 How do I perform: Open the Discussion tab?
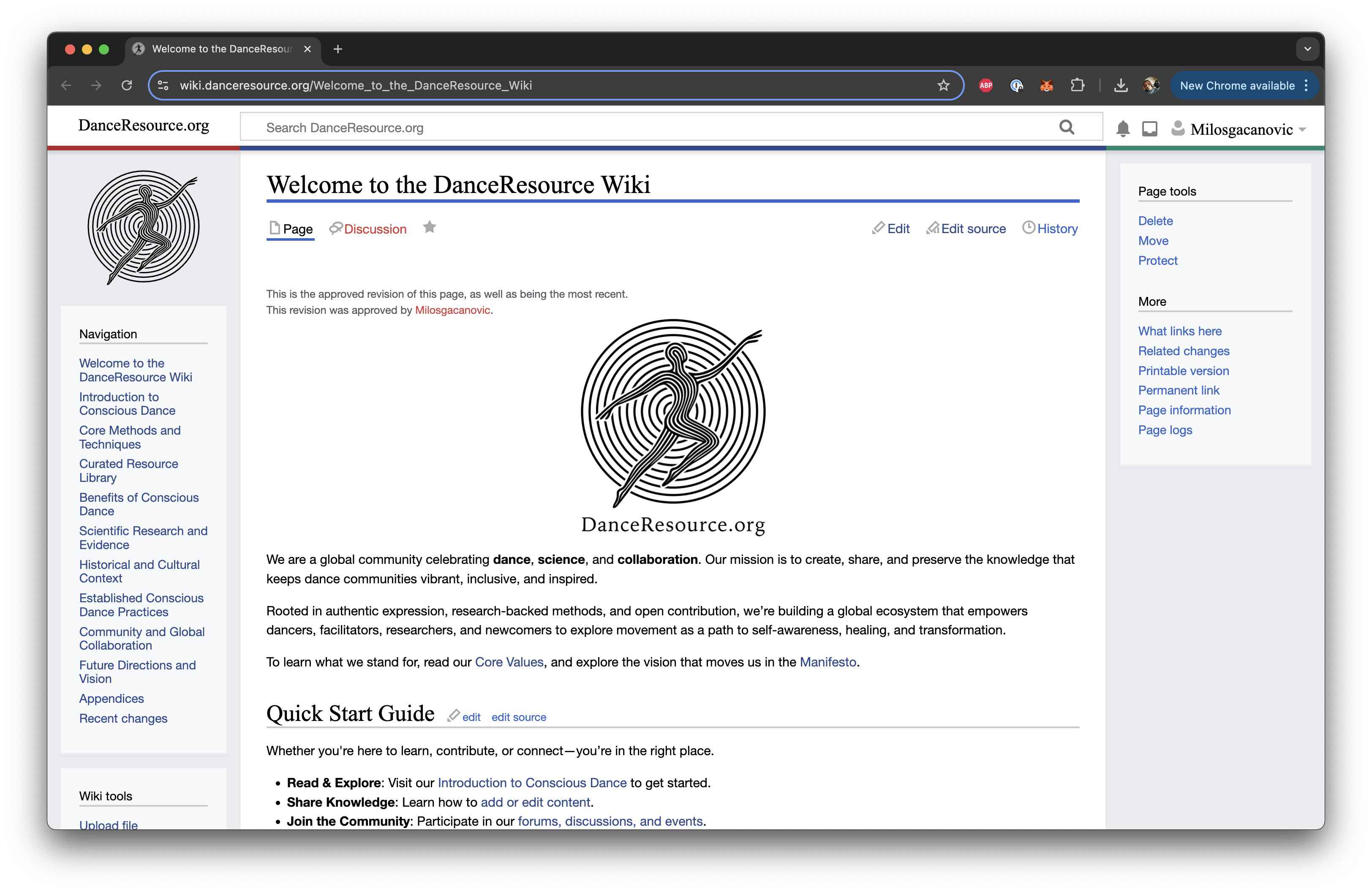click(367, 229)
